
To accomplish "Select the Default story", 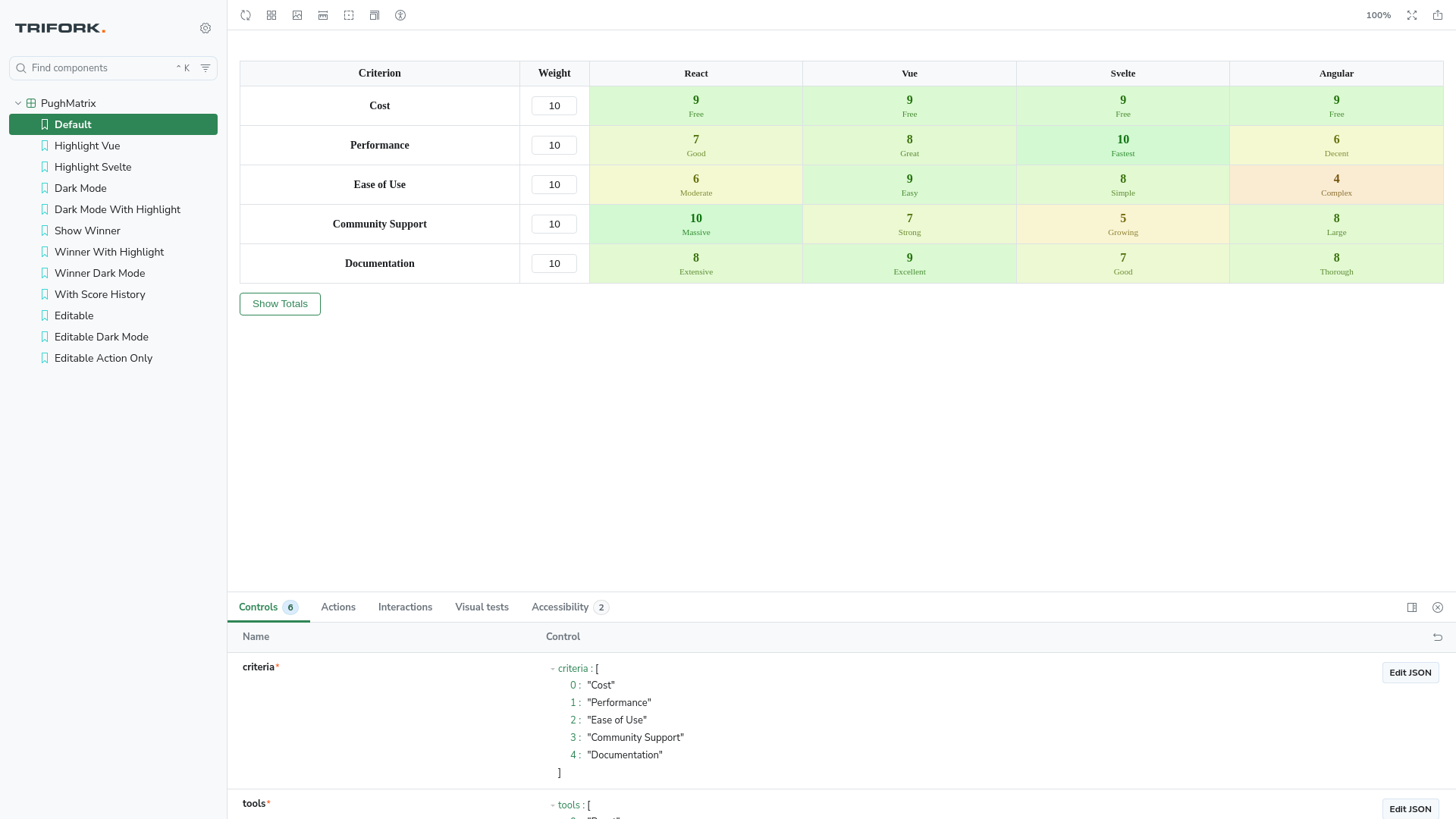I will 113,124.
